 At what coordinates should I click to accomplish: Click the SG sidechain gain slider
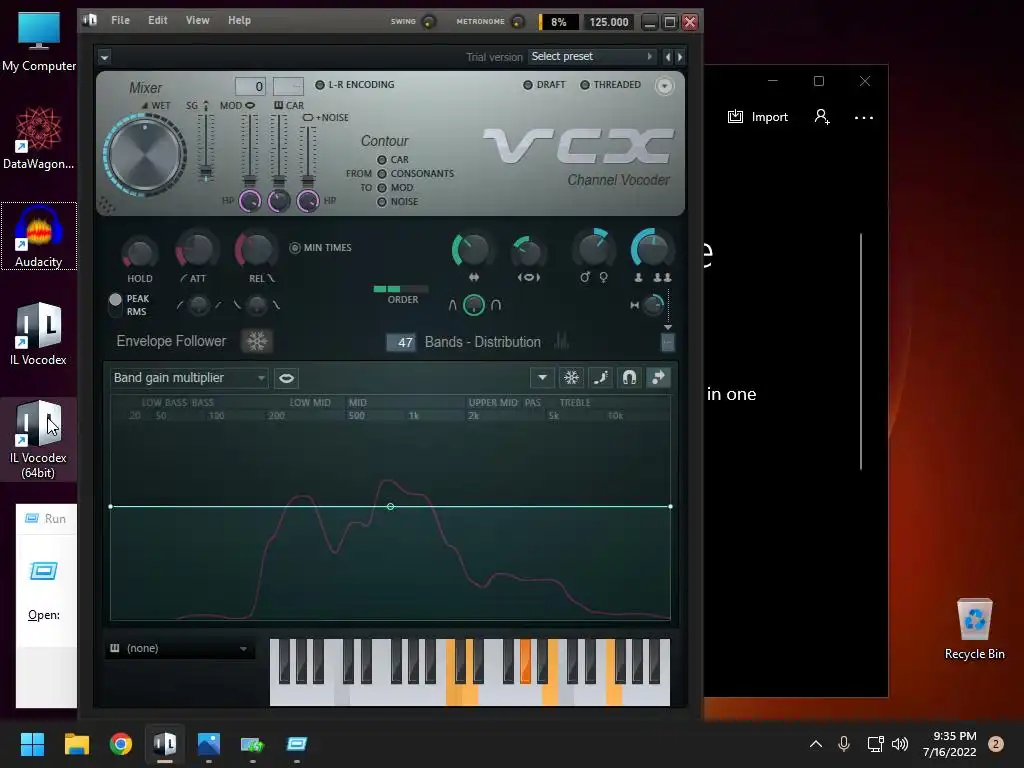coord(206,147)
